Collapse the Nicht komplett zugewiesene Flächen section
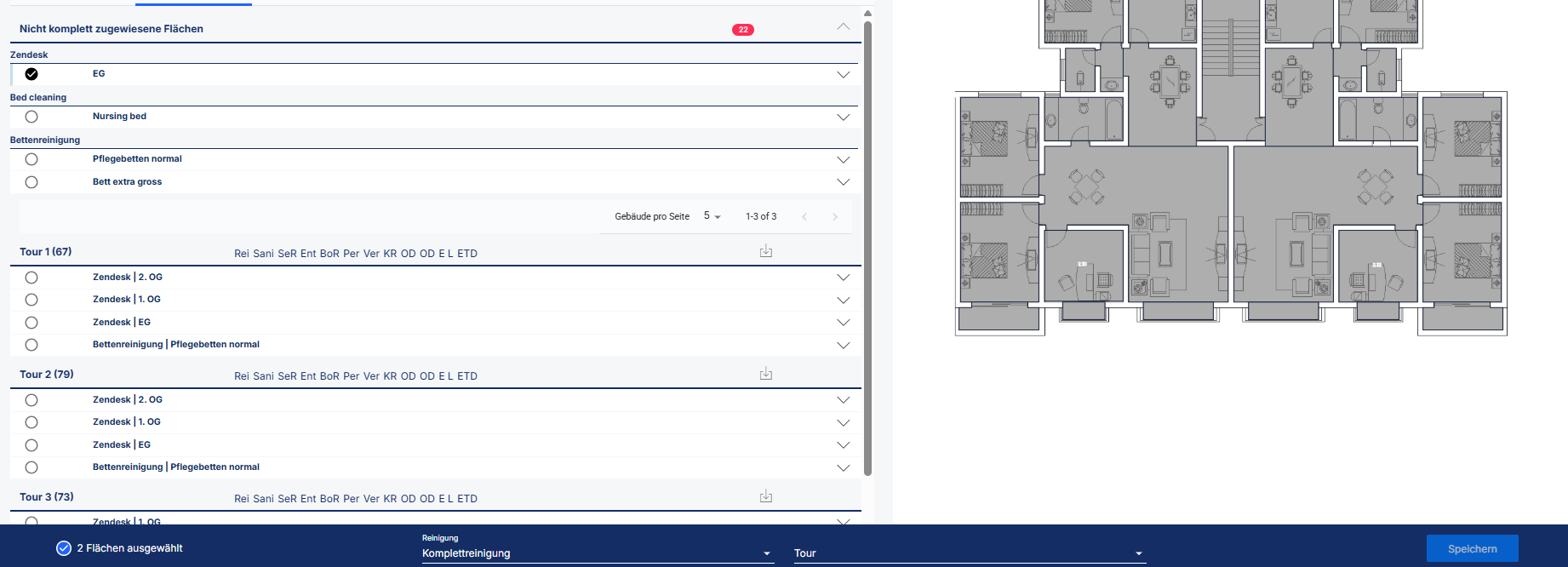Viewport: 1568px width, 567px height. pyautogui.click(x=843, y=27)
